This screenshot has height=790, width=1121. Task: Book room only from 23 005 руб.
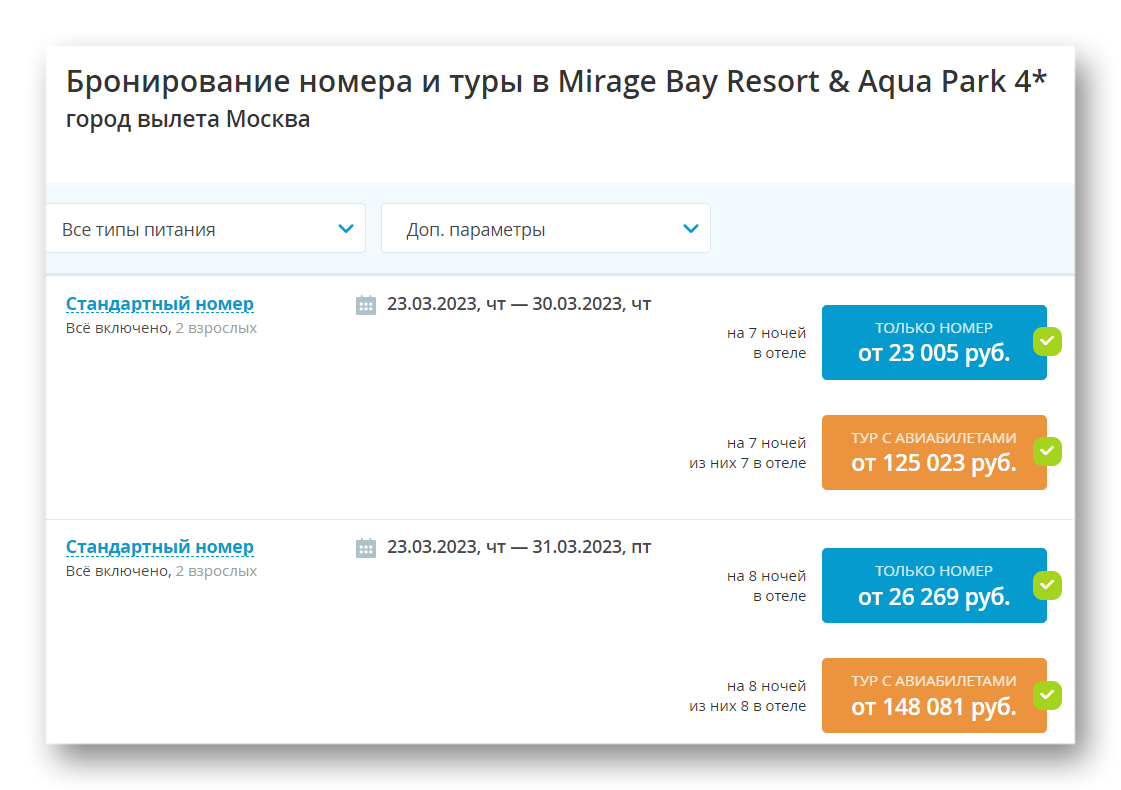coord(934,342)
